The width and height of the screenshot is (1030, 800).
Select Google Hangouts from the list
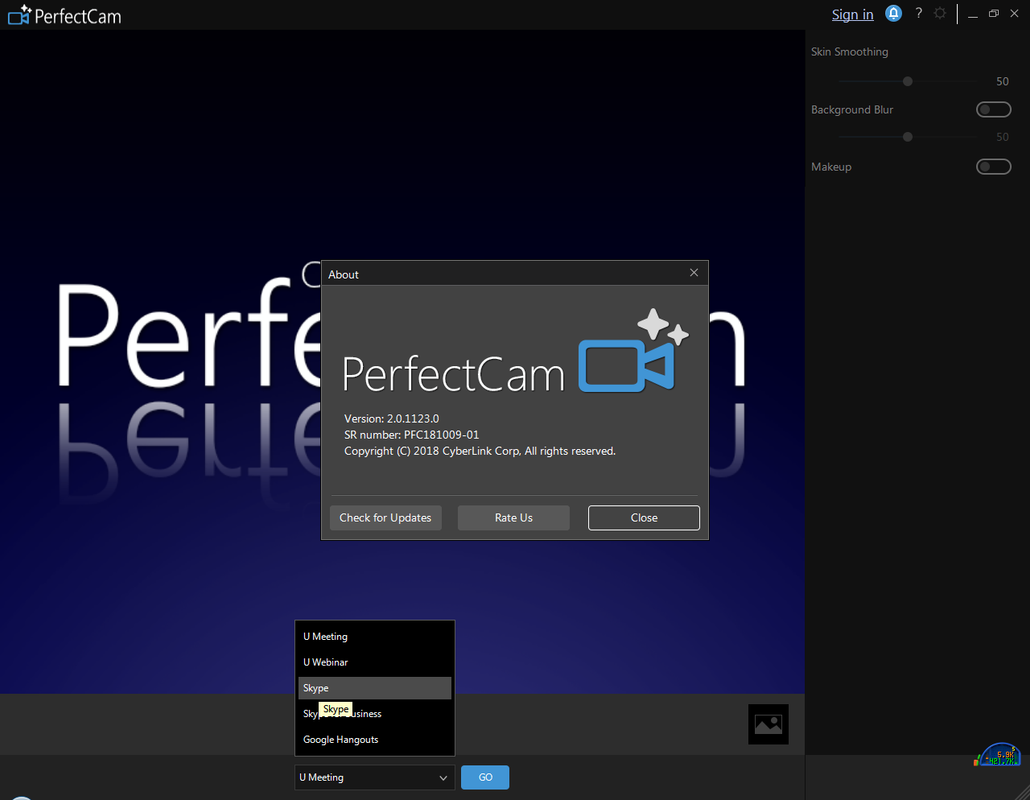coord(374,740)
